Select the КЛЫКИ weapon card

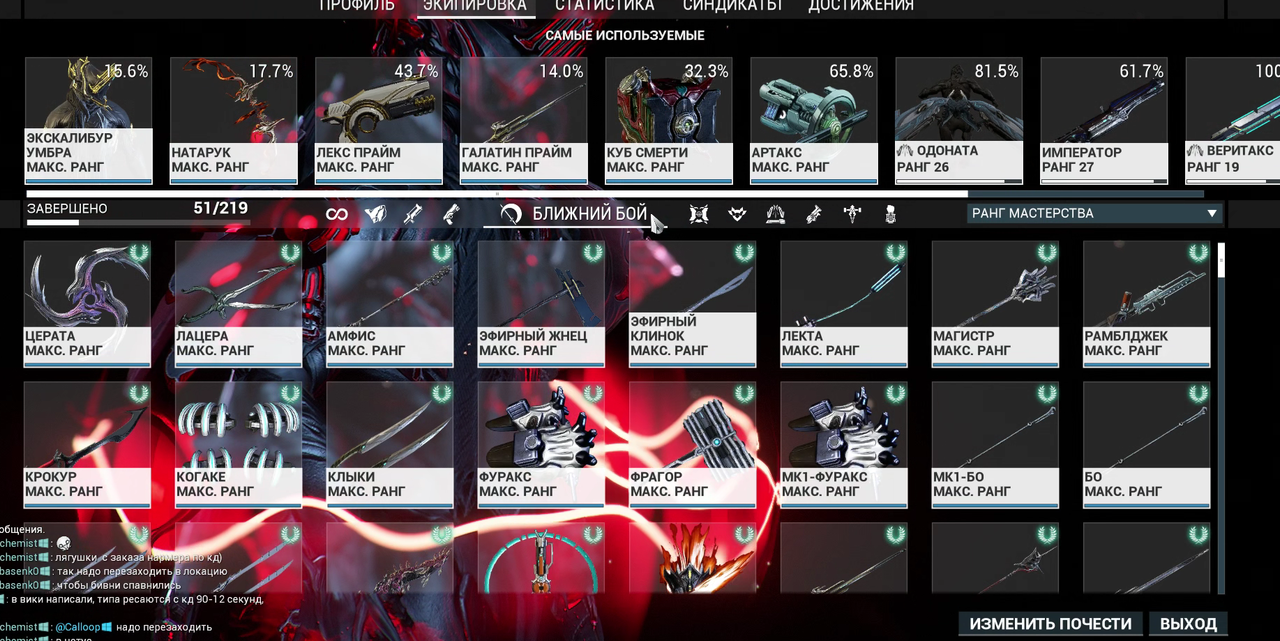pyautogui.click(x=390, y=445)
